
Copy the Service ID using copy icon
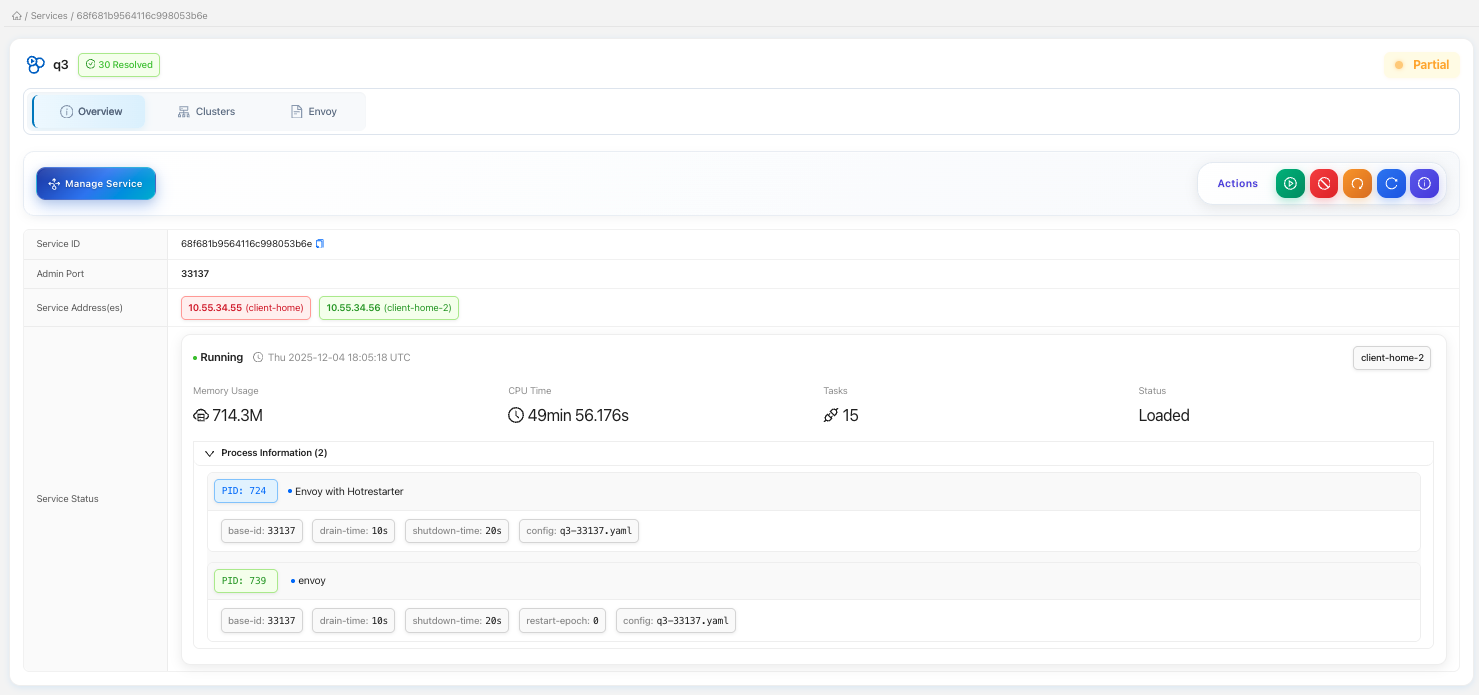click(320, 244)
